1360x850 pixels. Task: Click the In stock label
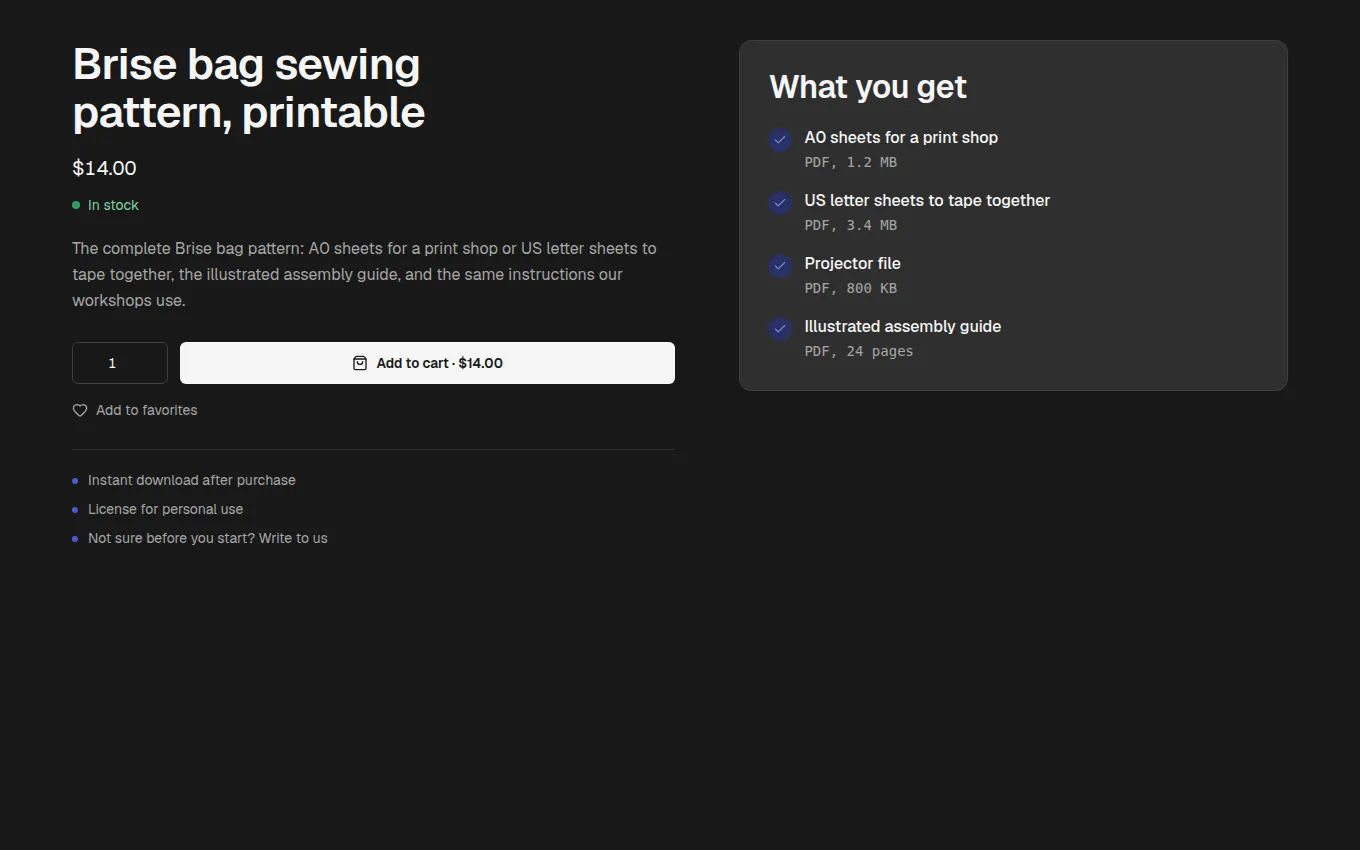(113, 205)
